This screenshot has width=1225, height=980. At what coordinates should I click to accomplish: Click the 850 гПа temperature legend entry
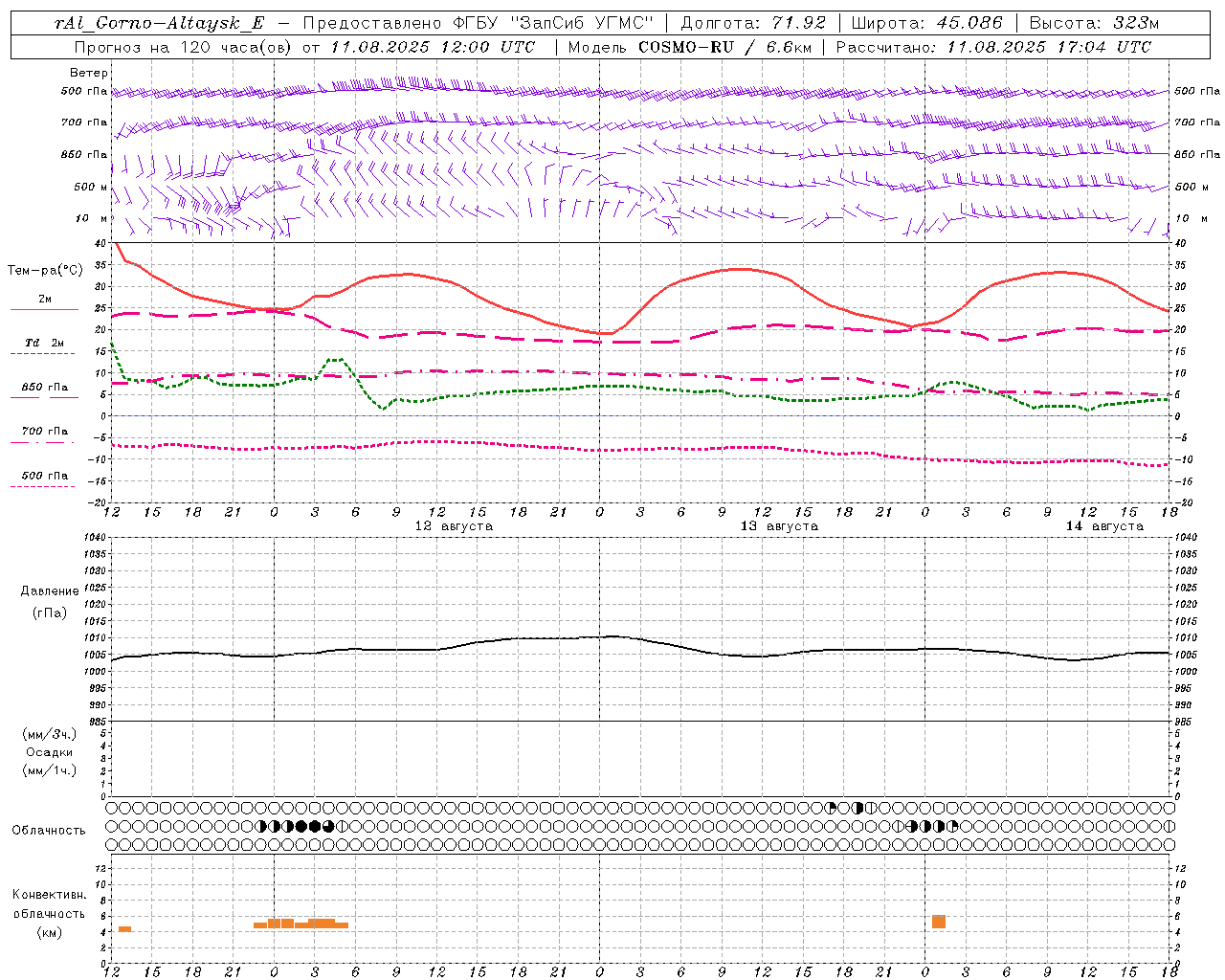point(44,388)
